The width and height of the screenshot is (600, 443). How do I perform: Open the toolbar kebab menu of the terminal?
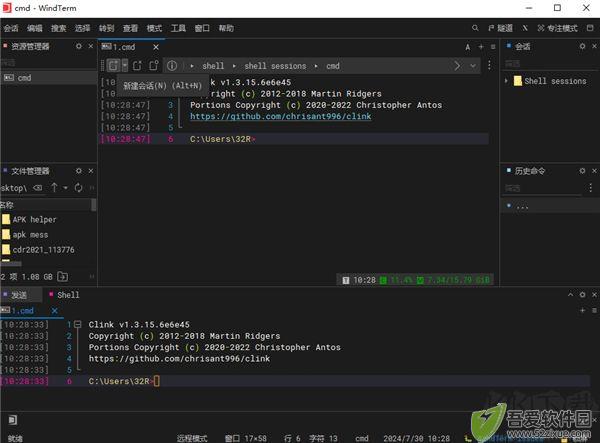[x=489, y=65]
